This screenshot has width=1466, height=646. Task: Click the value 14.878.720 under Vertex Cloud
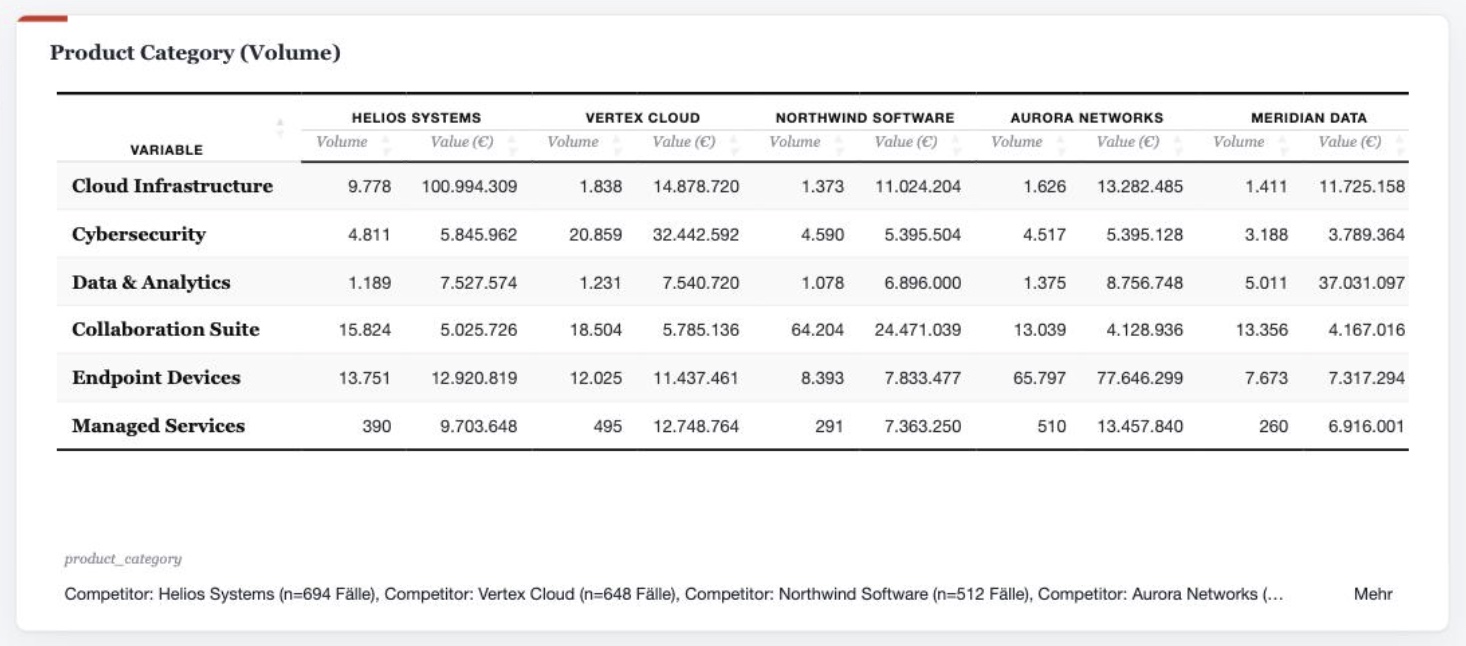click(x=696, y=186)
